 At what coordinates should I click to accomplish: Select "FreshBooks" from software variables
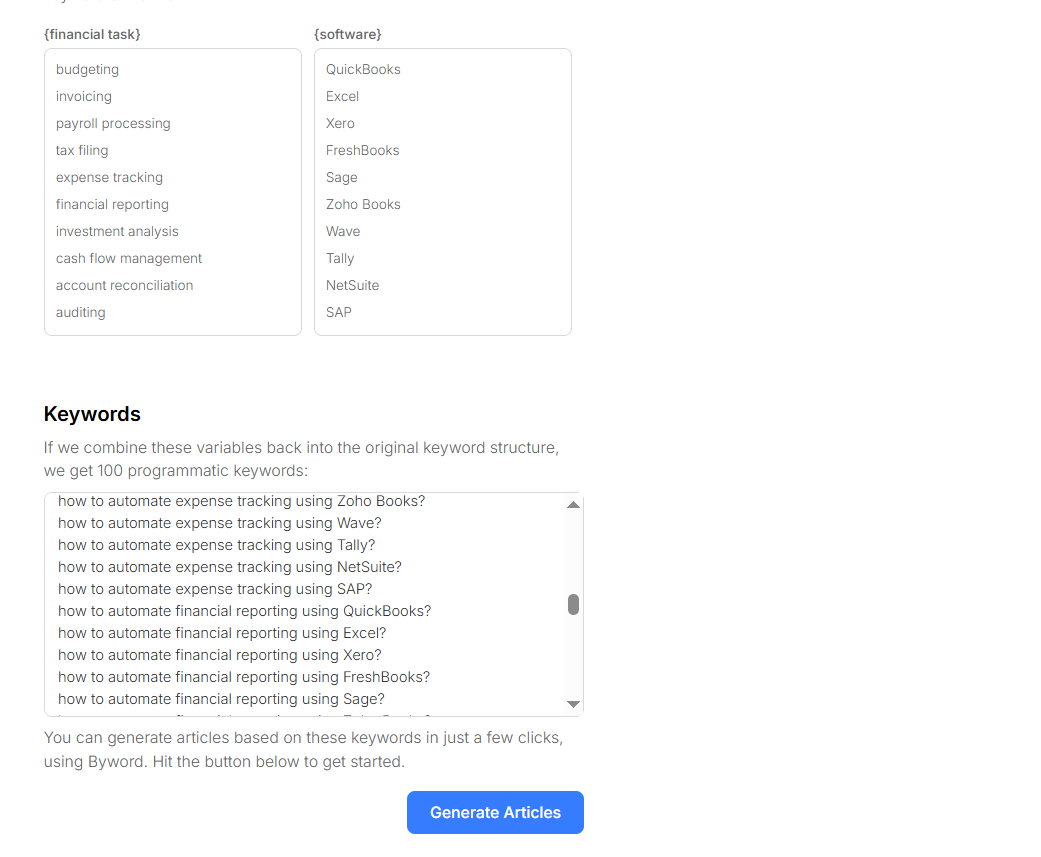tap(362, 150)
